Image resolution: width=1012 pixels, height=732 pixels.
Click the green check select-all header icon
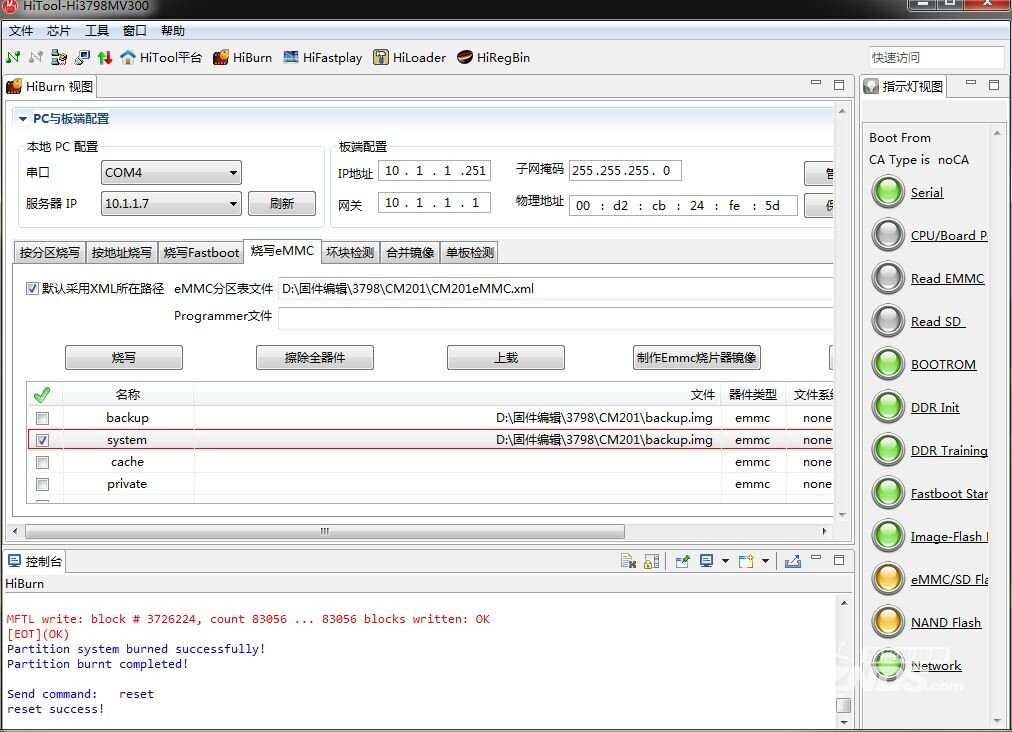42,394
